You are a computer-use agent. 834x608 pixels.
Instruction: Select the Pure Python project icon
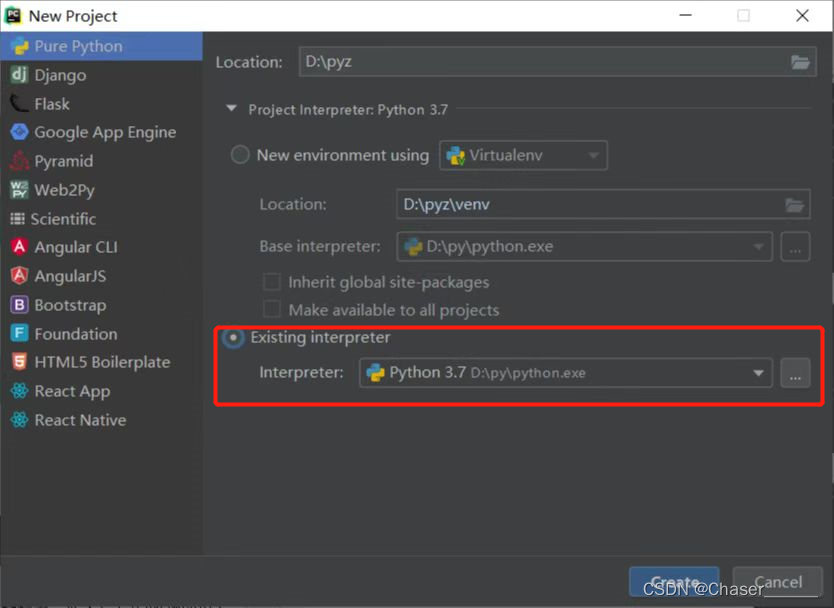20,46
